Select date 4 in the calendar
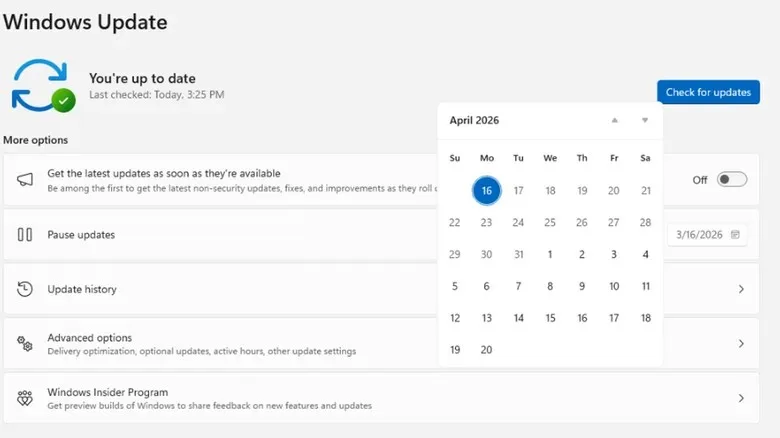The image size is (780, 438). pos(646,254)
